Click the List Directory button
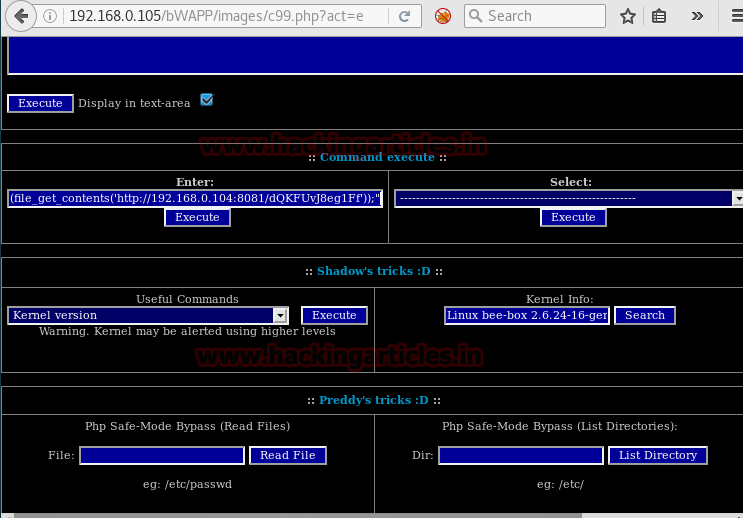This screenshot has width=743, height=518. 658,455
